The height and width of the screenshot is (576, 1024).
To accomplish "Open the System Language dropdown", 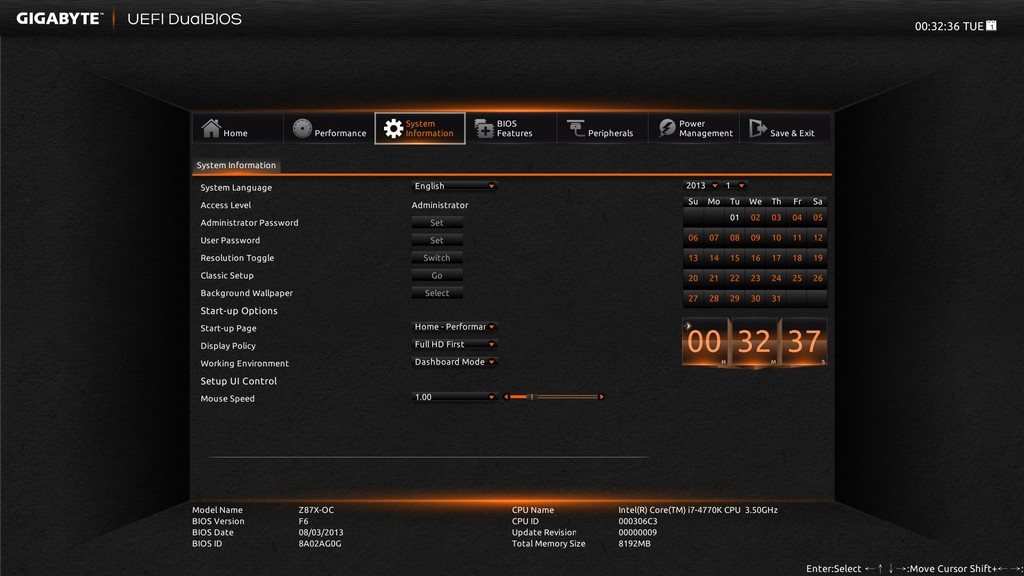I will (x=455, y=186).
